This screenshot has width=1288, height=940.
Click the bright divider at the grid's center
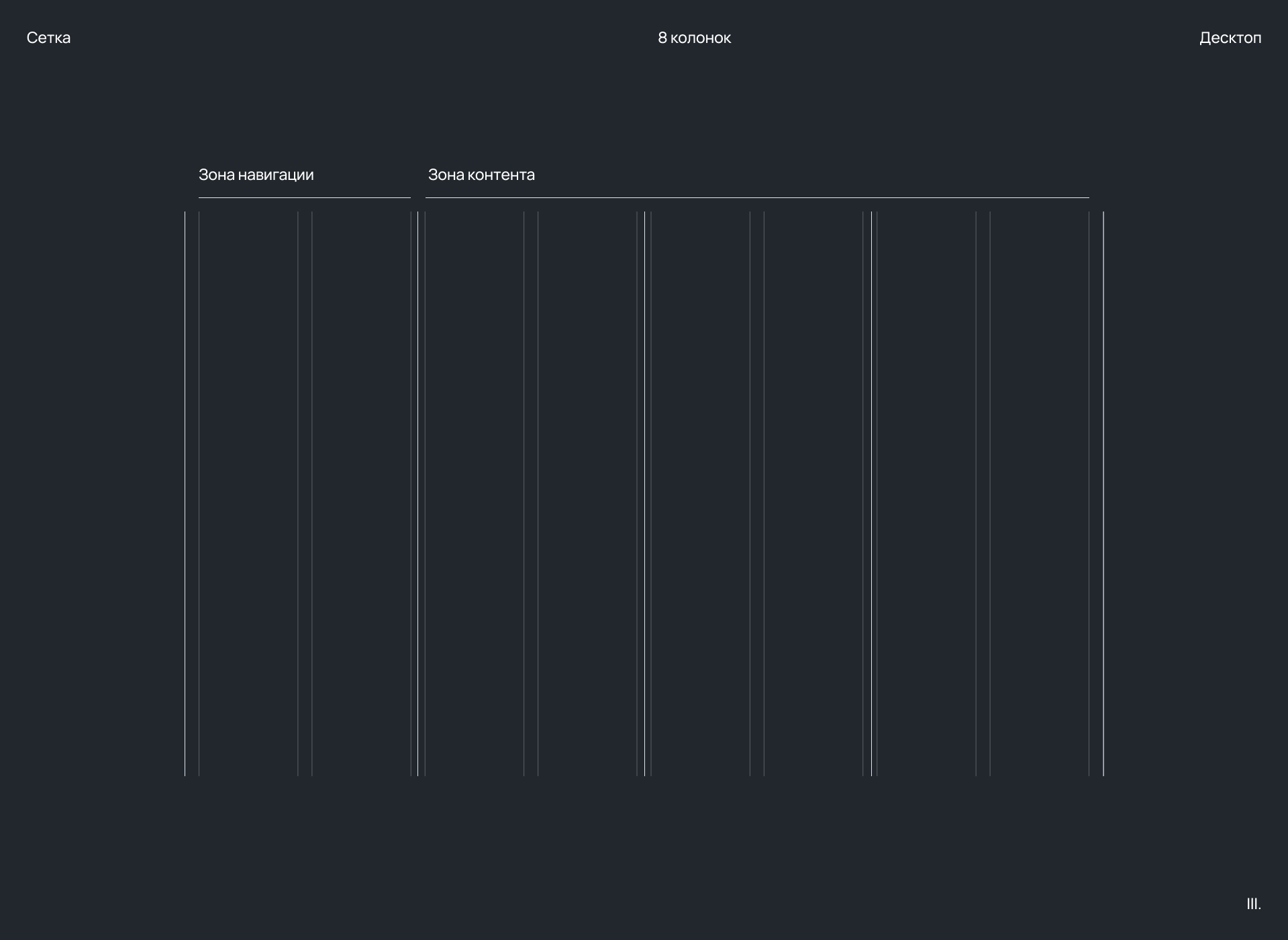click(x=644, y=493)
